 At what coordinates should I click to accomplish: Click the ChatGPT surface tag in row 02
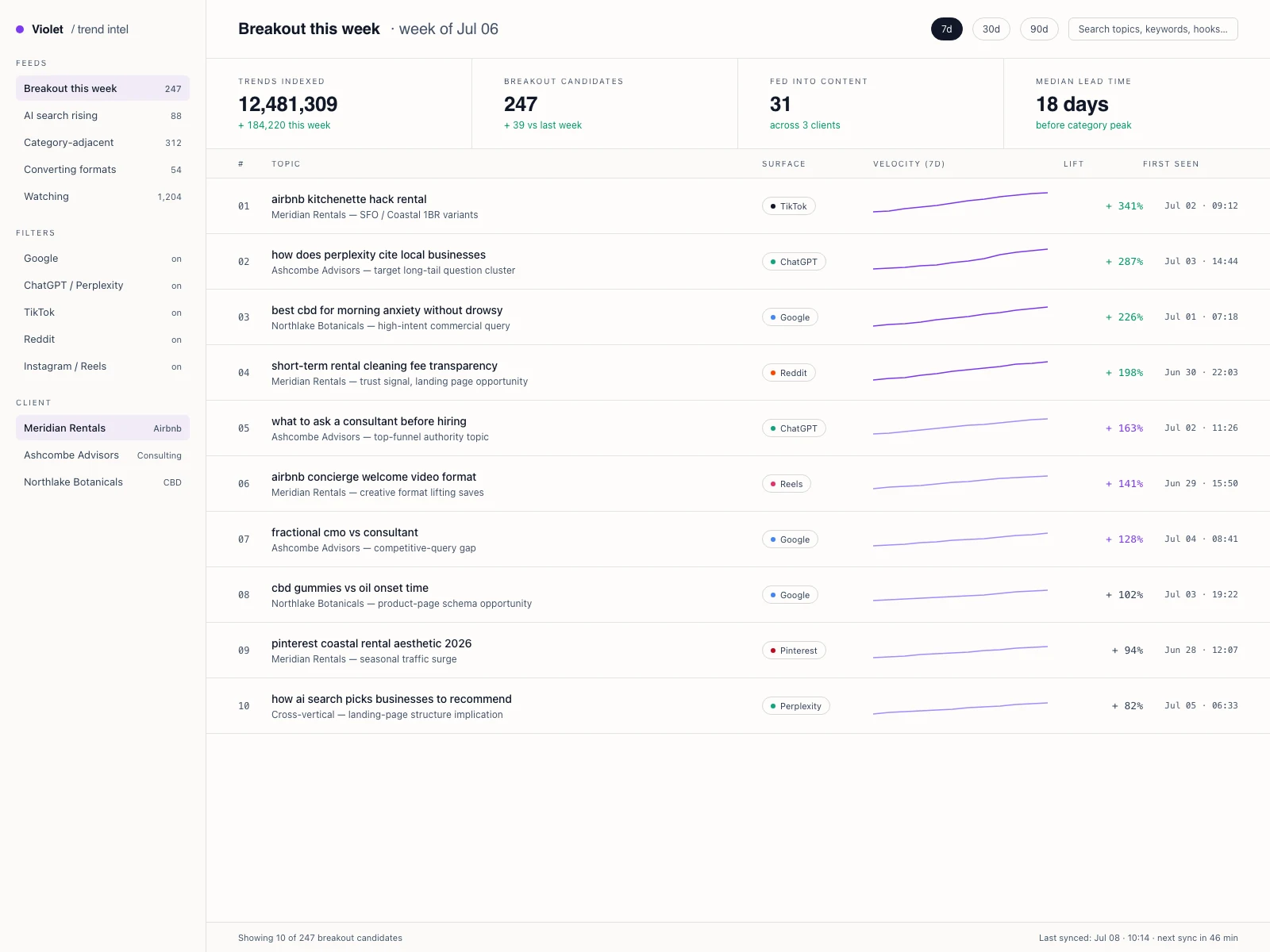point(794,262)
